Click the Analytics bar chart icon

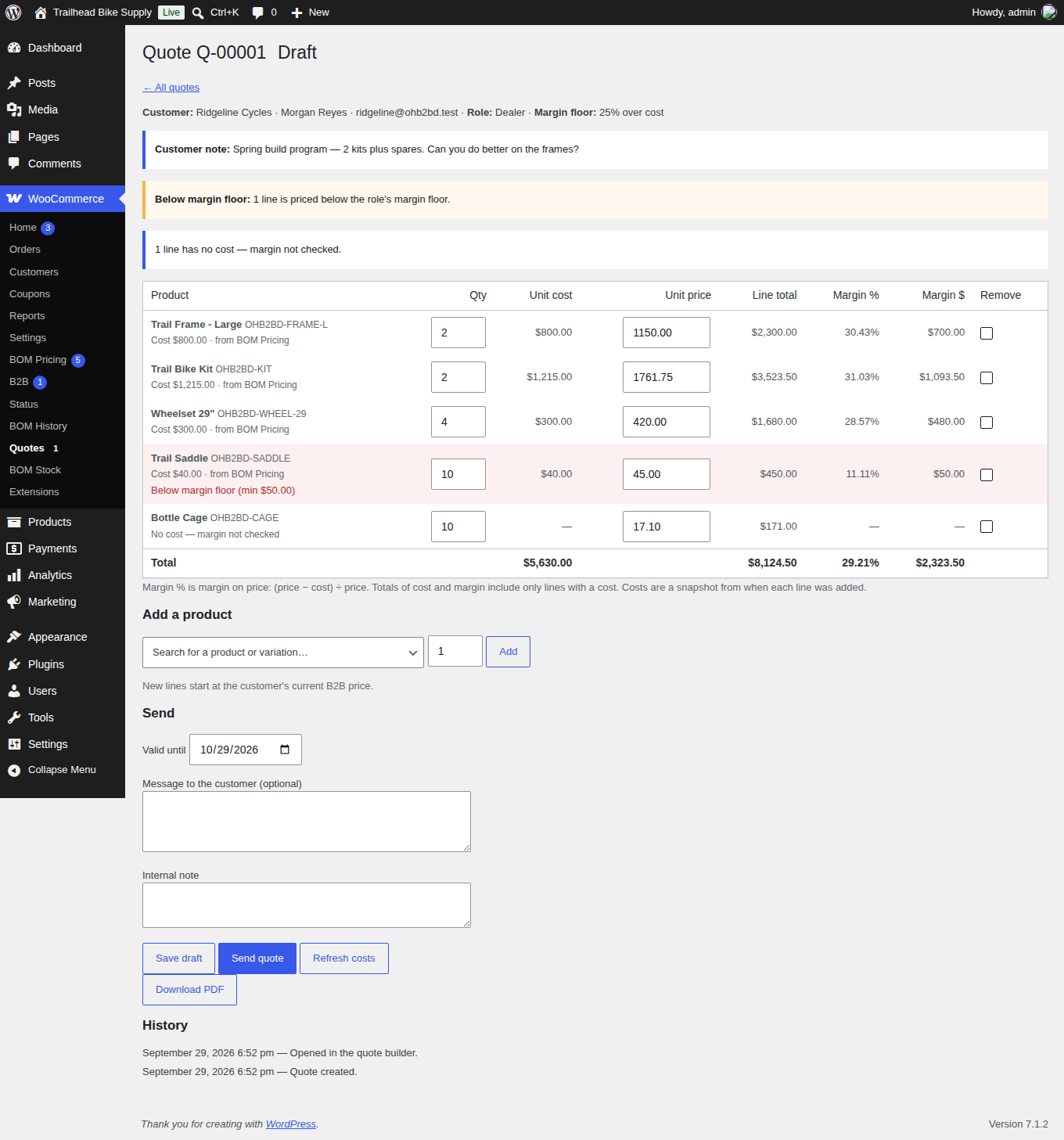14,575
